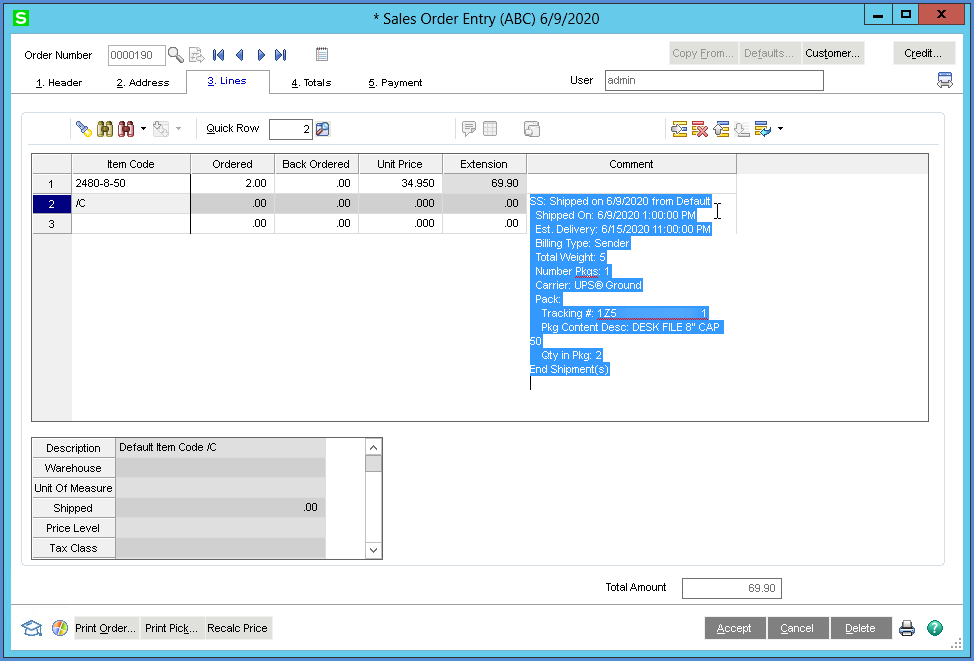Click the colorful globe icon at bottom

60,628
